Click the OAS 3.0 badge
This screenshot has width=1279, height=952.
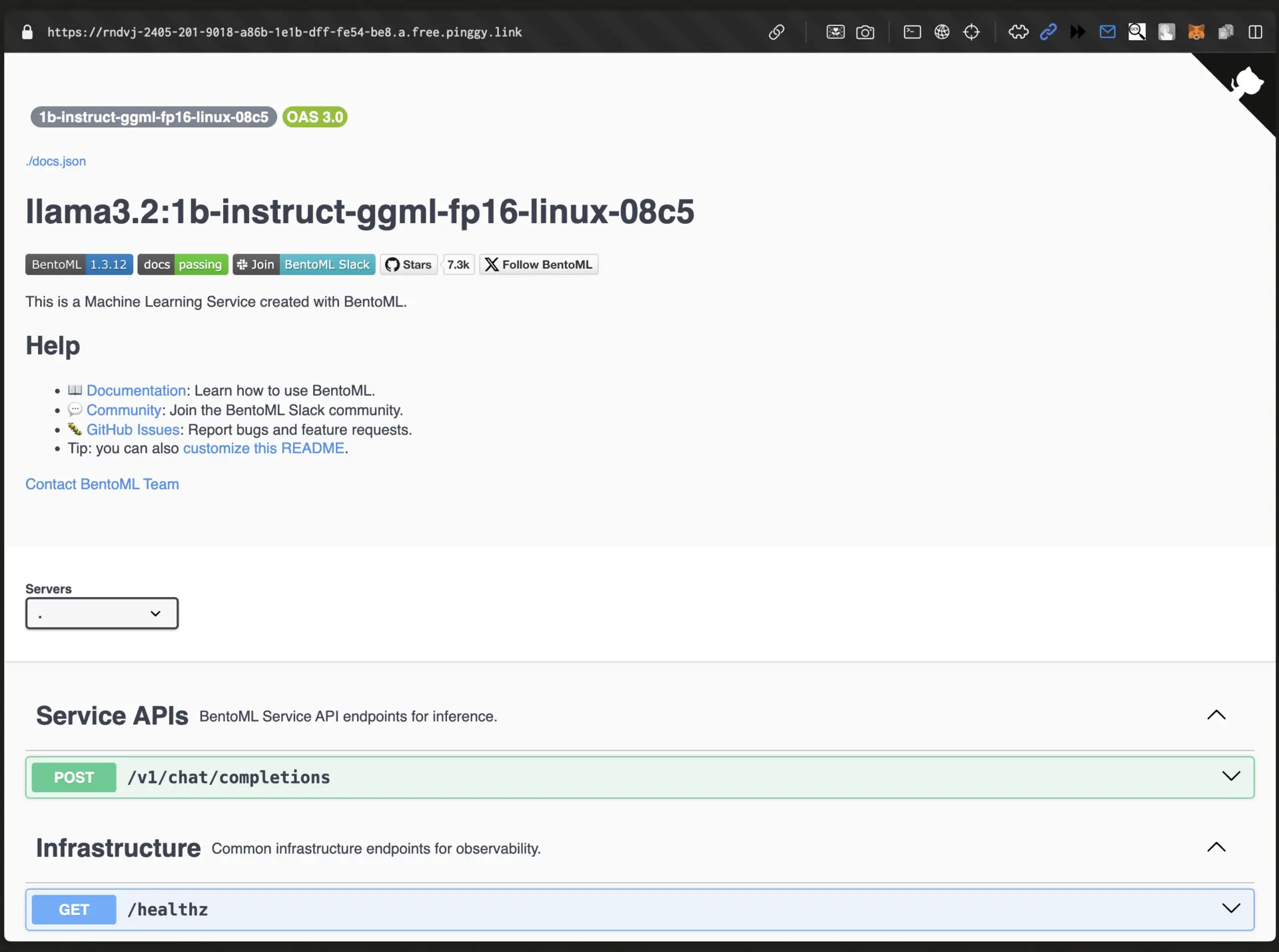(x=315, y=117)
